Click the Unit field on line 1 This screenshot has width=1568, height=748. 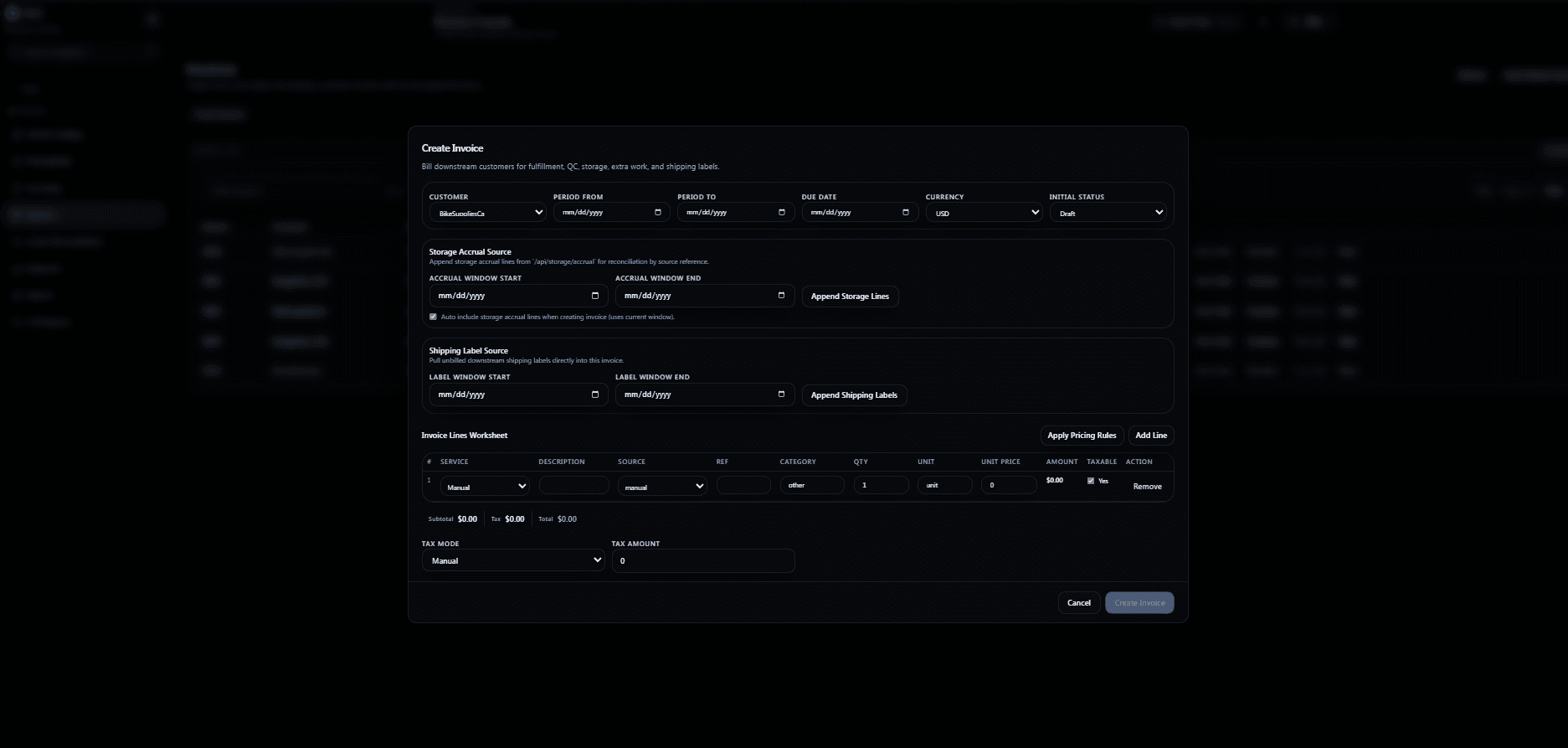click(945, 485)
